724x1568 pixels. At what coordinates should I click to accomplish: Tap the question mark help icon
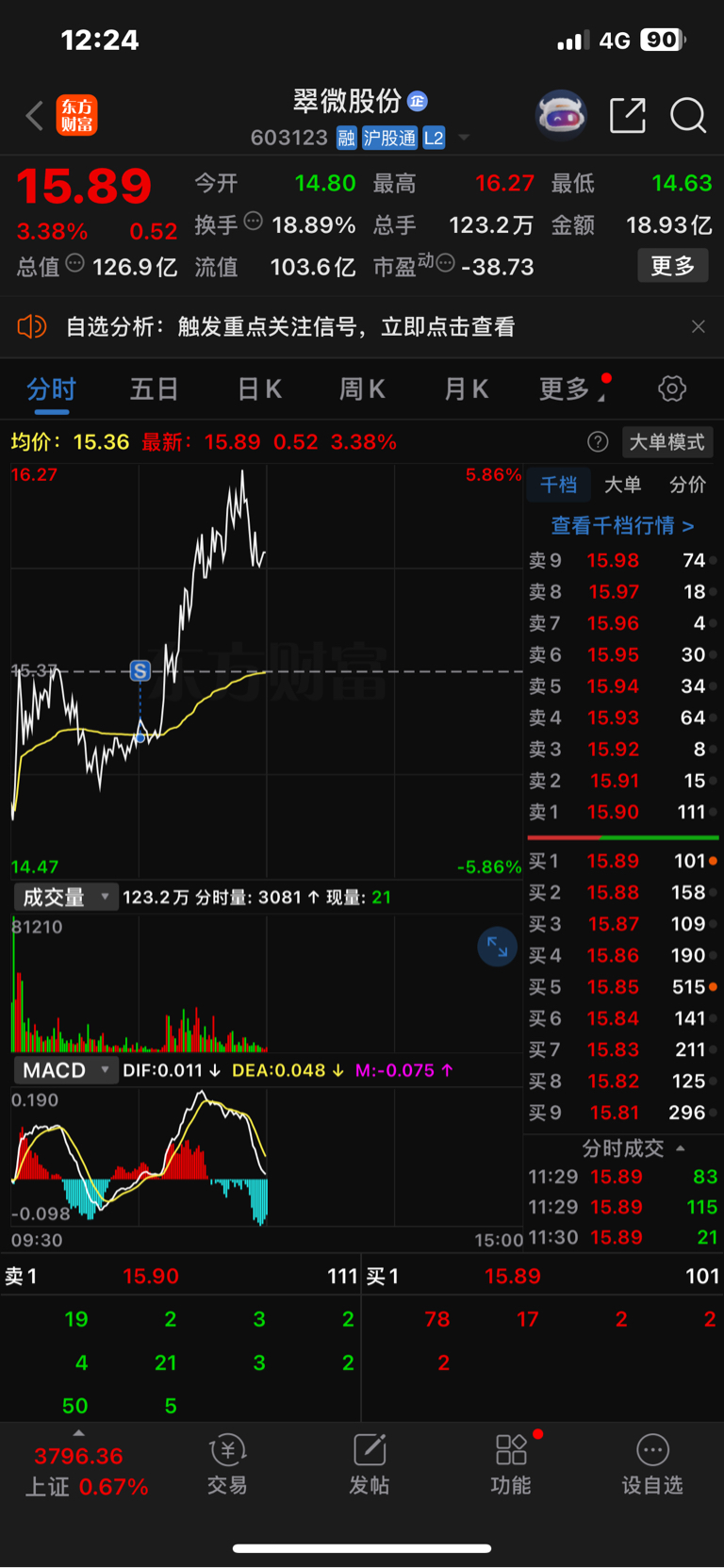coord(598,441)
